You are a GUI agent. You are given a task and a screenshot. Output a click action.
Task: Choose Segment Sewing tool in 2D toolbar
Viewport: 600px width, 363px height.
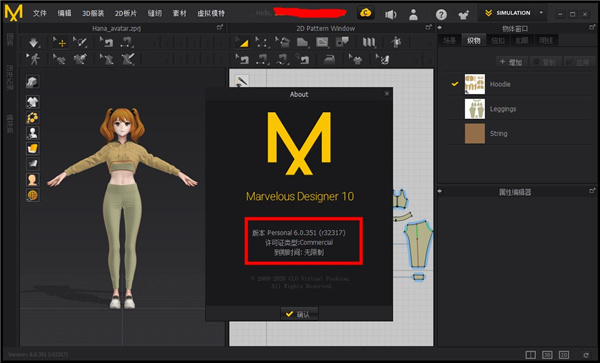pos(262,59)
